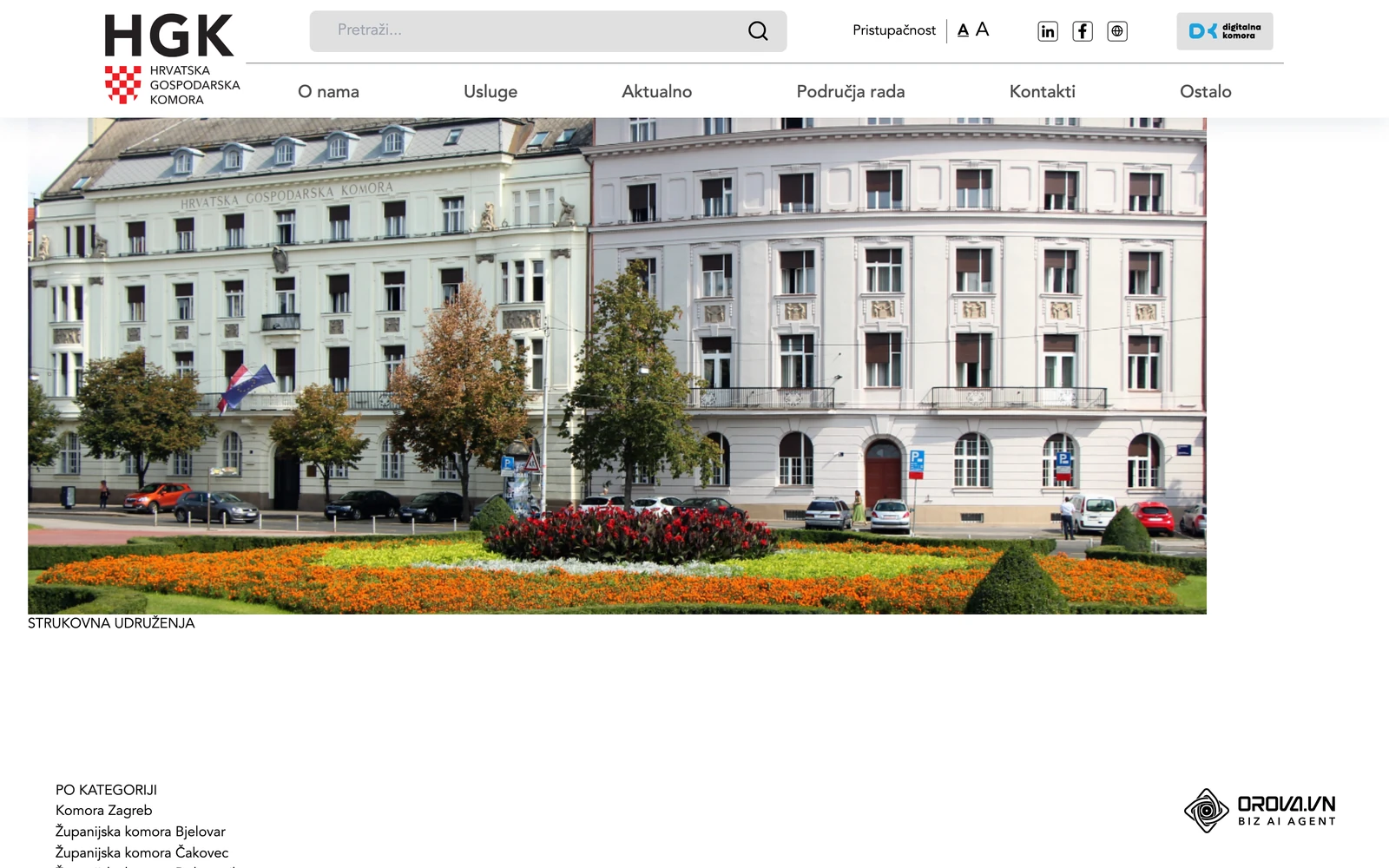Click the HGK building banner image
Viewport: 1389px width, 868px height.
click(617, 365)
